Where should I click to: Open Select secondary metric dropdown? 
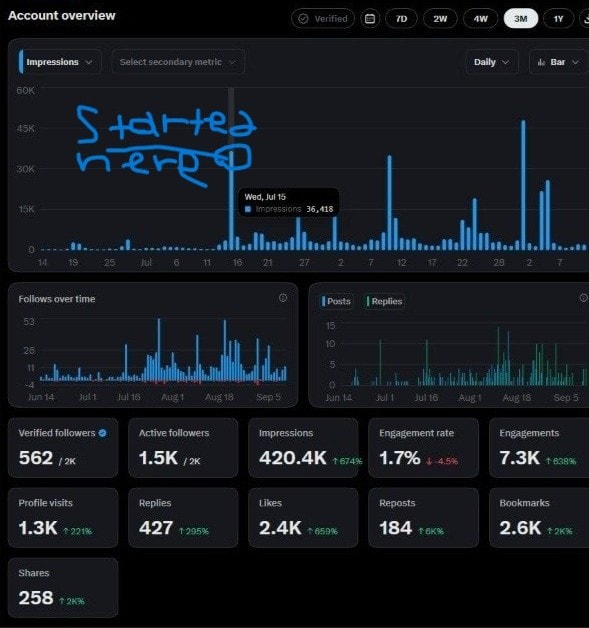click(x=178, y=62)
